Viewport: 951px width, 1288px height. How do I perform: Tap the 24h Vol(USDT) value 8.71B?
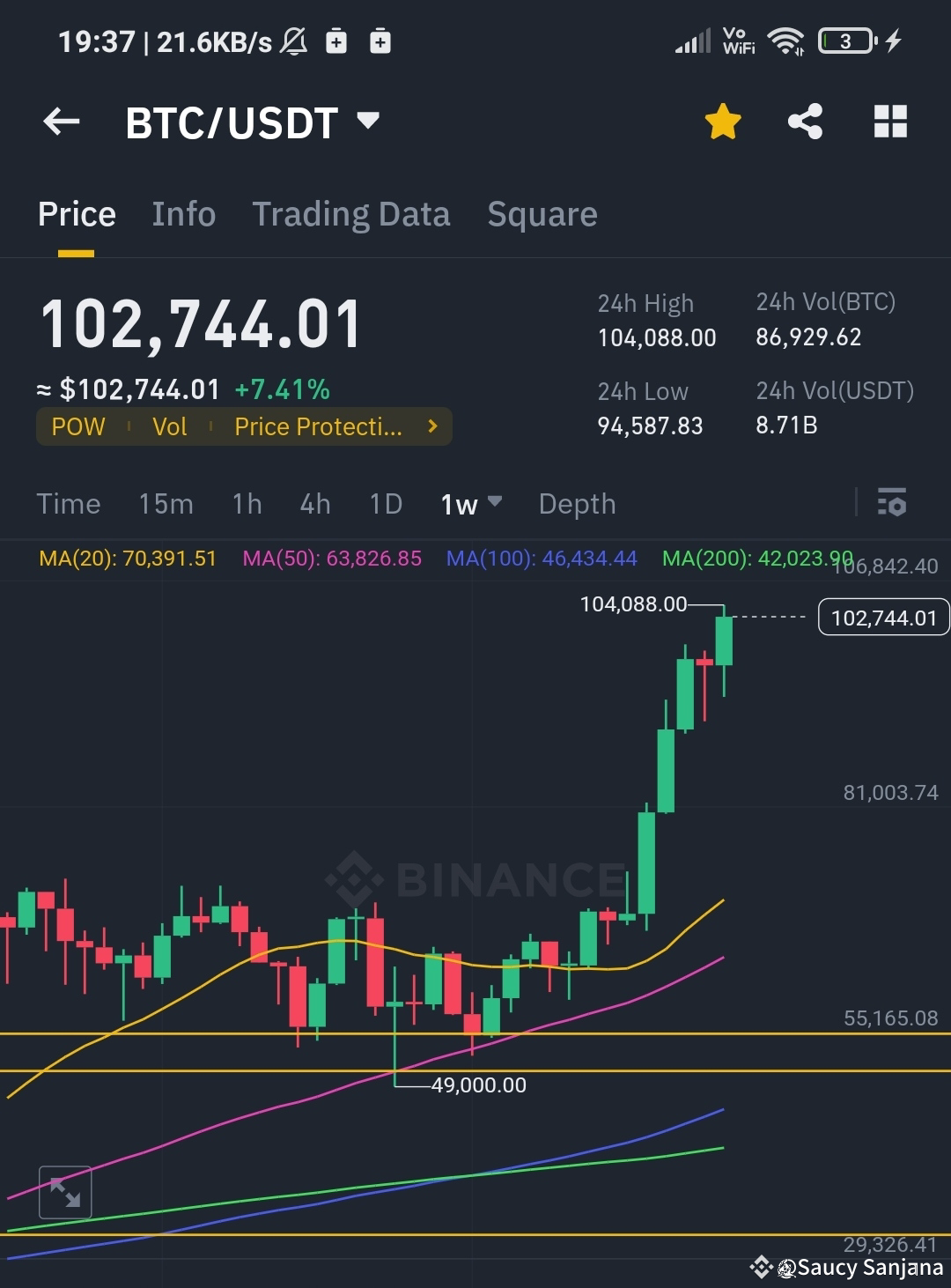click(x=786, y=426)
